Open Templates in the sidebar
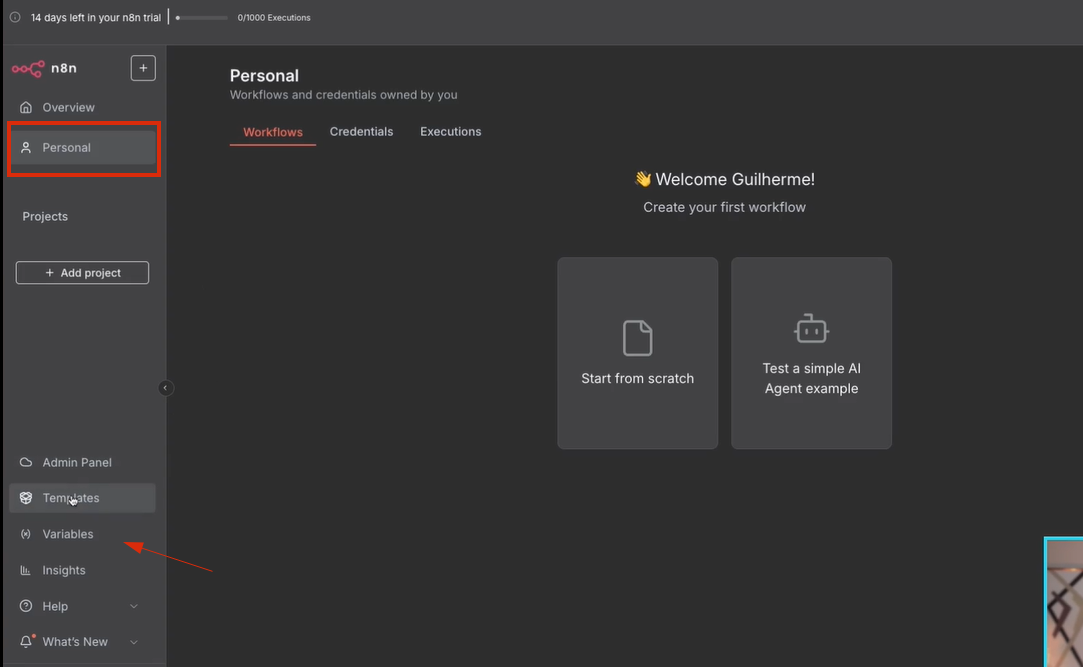This screenshot has height=667, width=1083. [82, 498]
